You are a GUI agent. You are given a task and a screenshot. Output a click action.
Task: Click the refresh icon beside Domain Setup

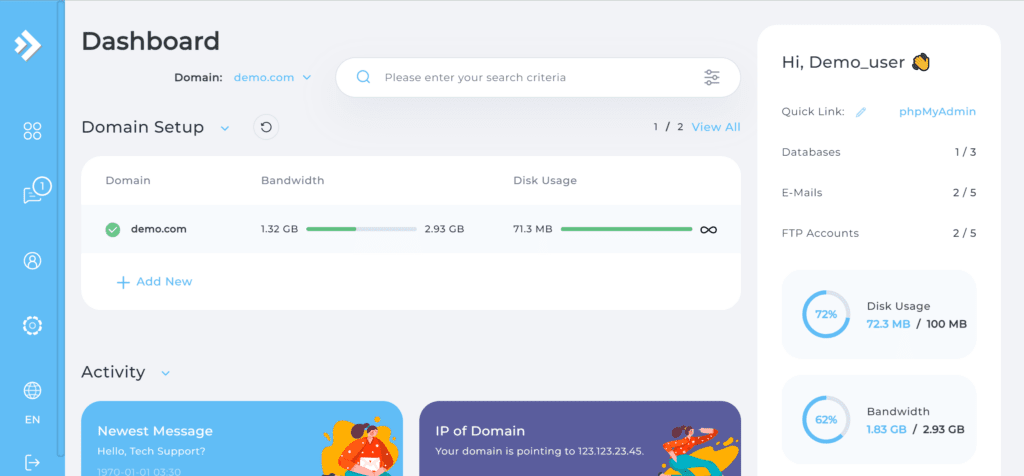pos(265,127)
